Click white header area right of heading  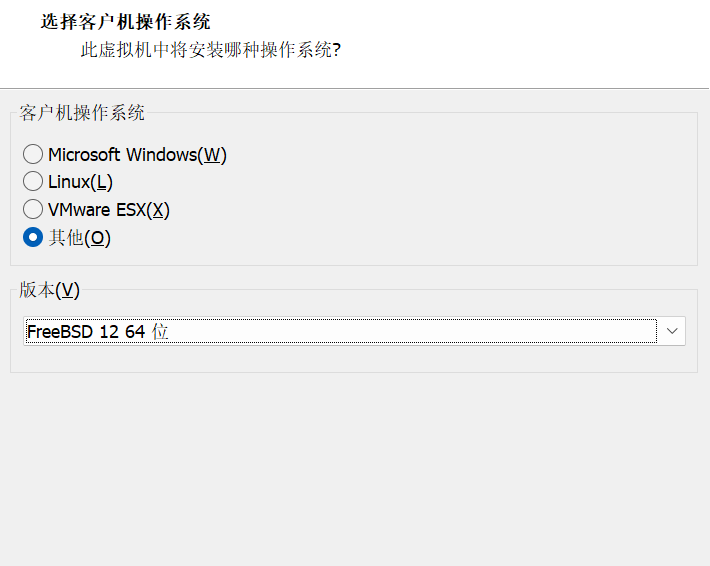[x=500, y=30]
